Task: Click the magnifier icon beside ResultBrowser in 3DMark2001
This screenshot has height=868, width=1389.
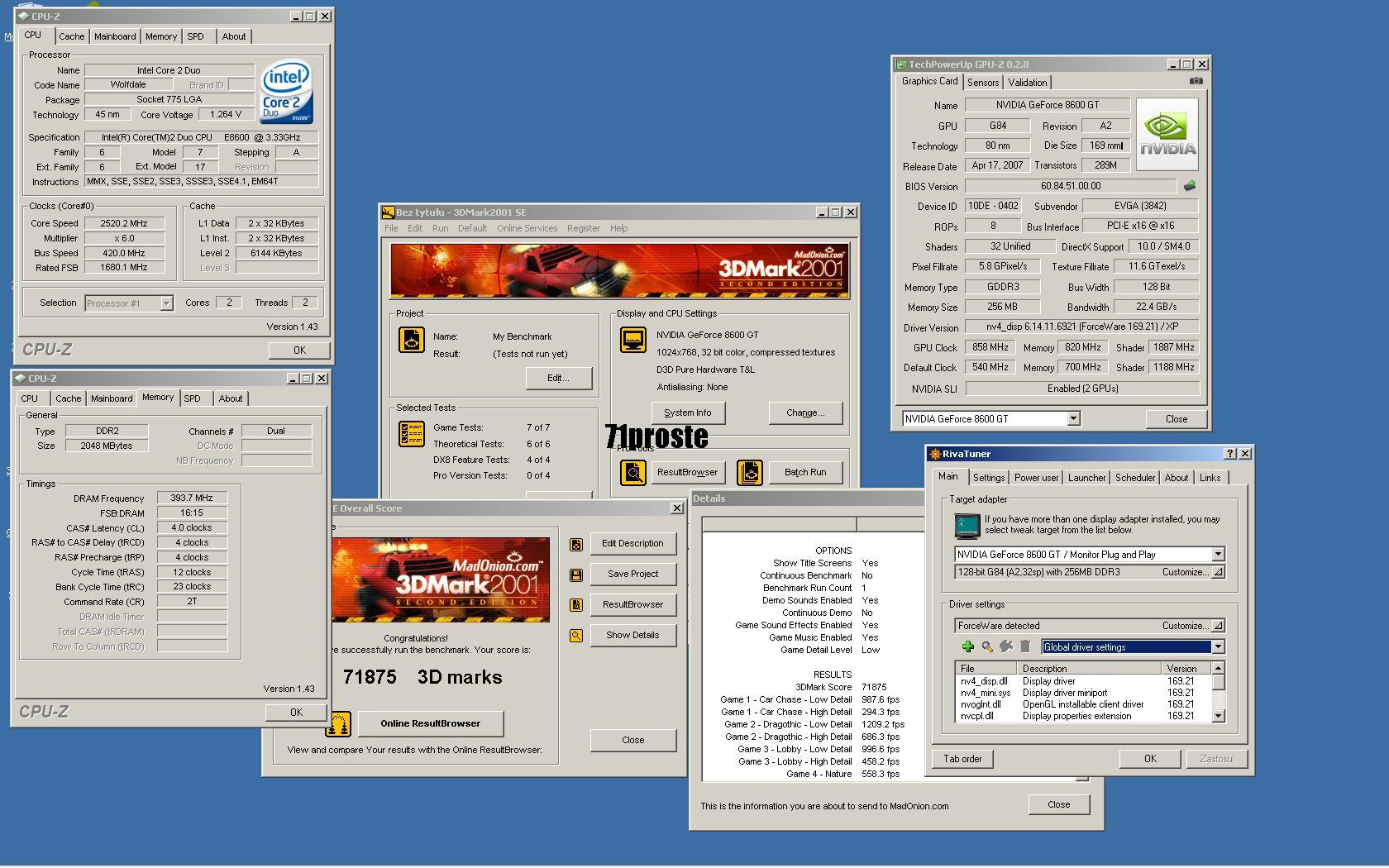Action: [633, 472]
